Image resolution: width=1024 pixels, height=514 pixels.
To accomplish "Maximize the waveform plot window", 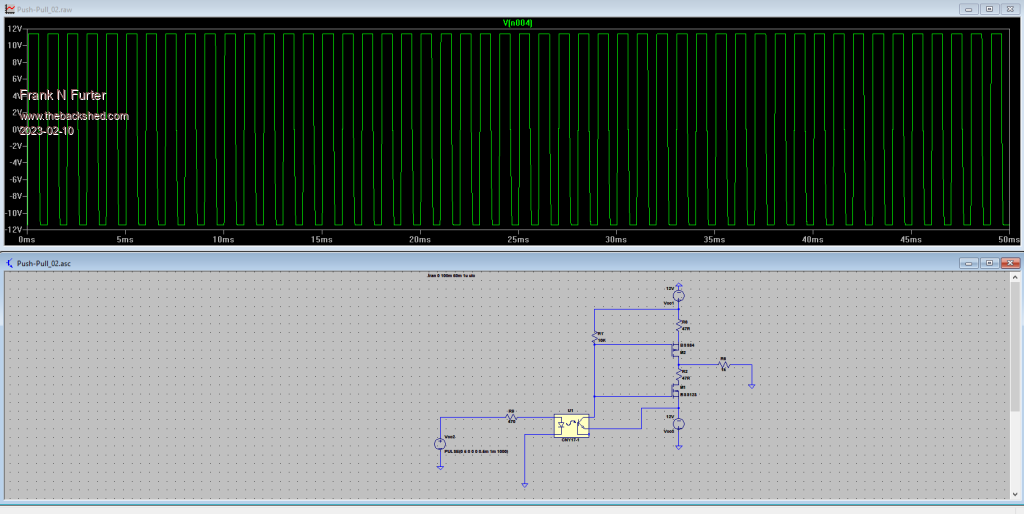I will click(988, 8).
